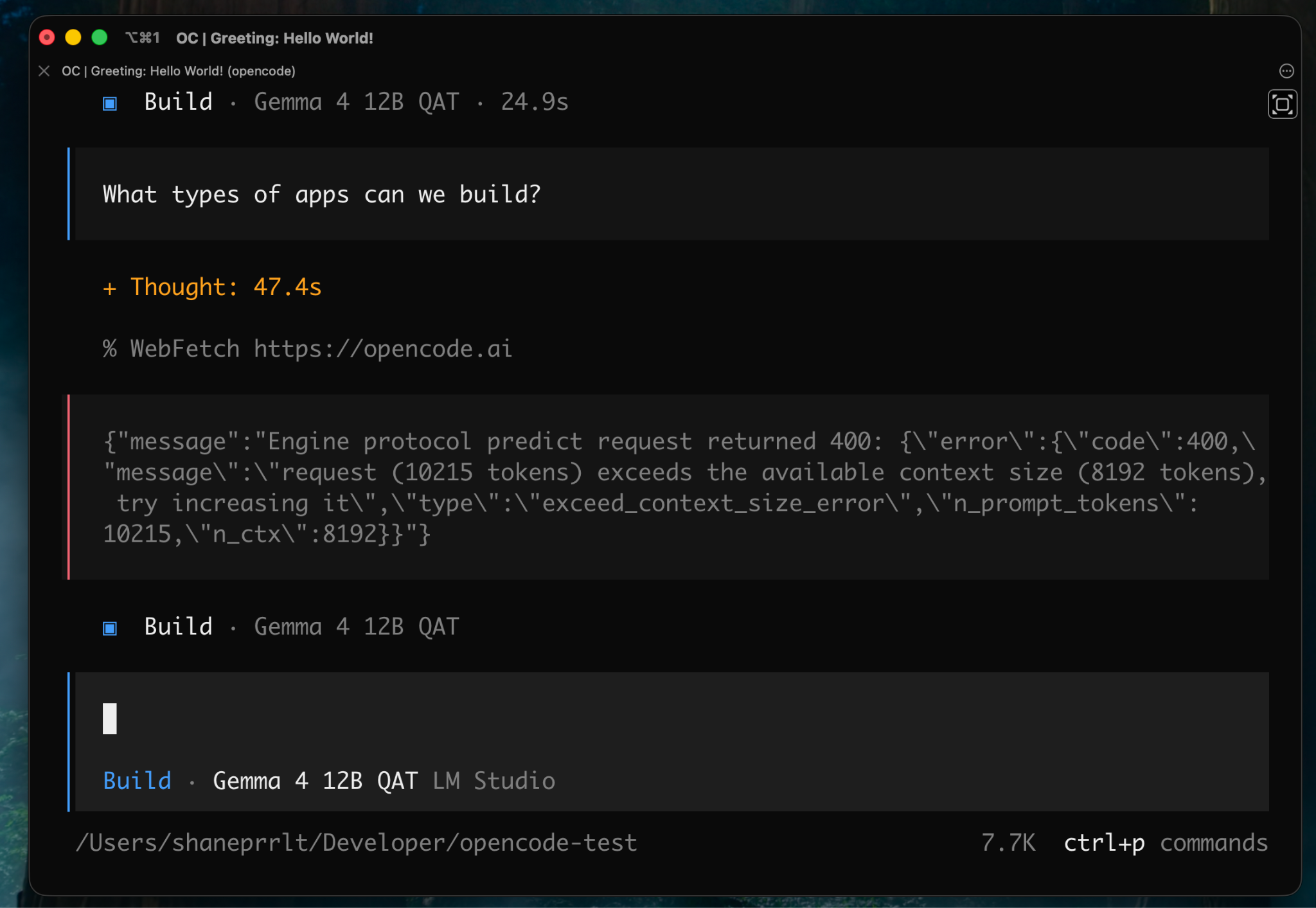Click the yellow minimize window button
This screenshot has width=1316, height=908.
(73, 37)
